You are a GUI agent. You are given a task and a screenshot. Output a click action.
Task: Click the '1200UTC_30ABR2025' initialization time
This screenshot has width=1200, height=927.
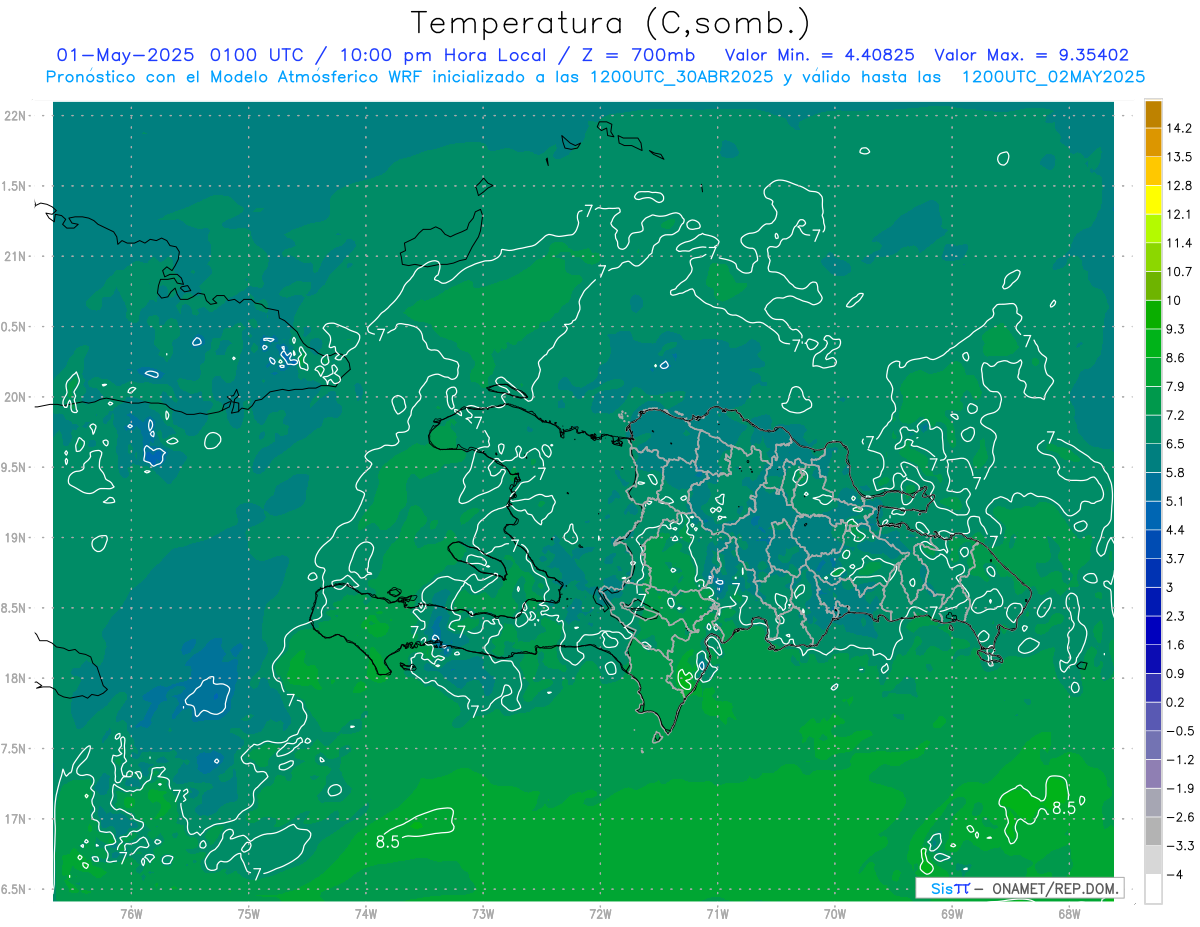680,77
